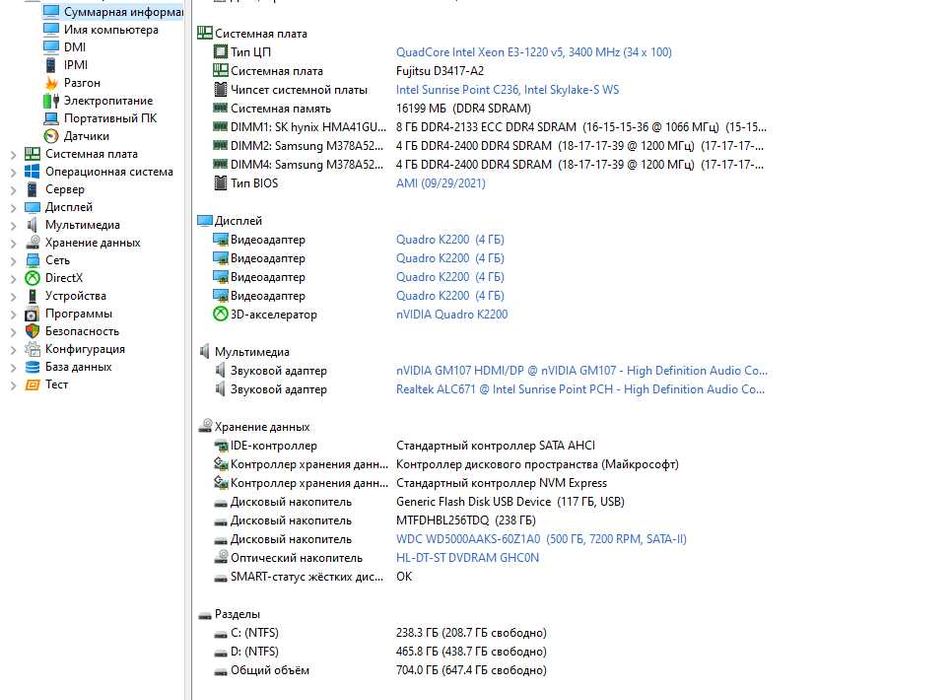Open the AMI (09/29/2021) BIOS link

pos(441,183)
